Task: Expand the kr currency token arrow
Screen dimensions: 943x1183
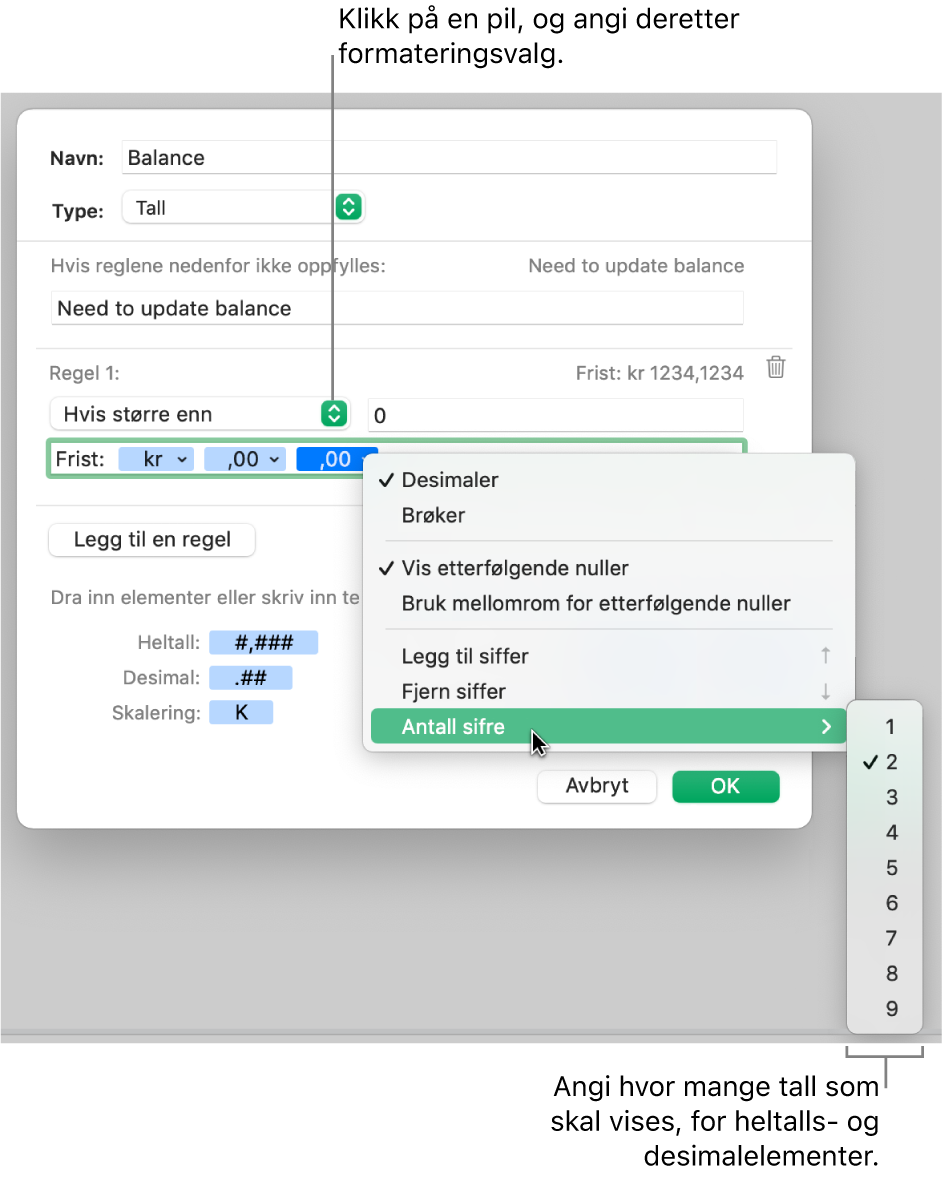Action: 182,459
